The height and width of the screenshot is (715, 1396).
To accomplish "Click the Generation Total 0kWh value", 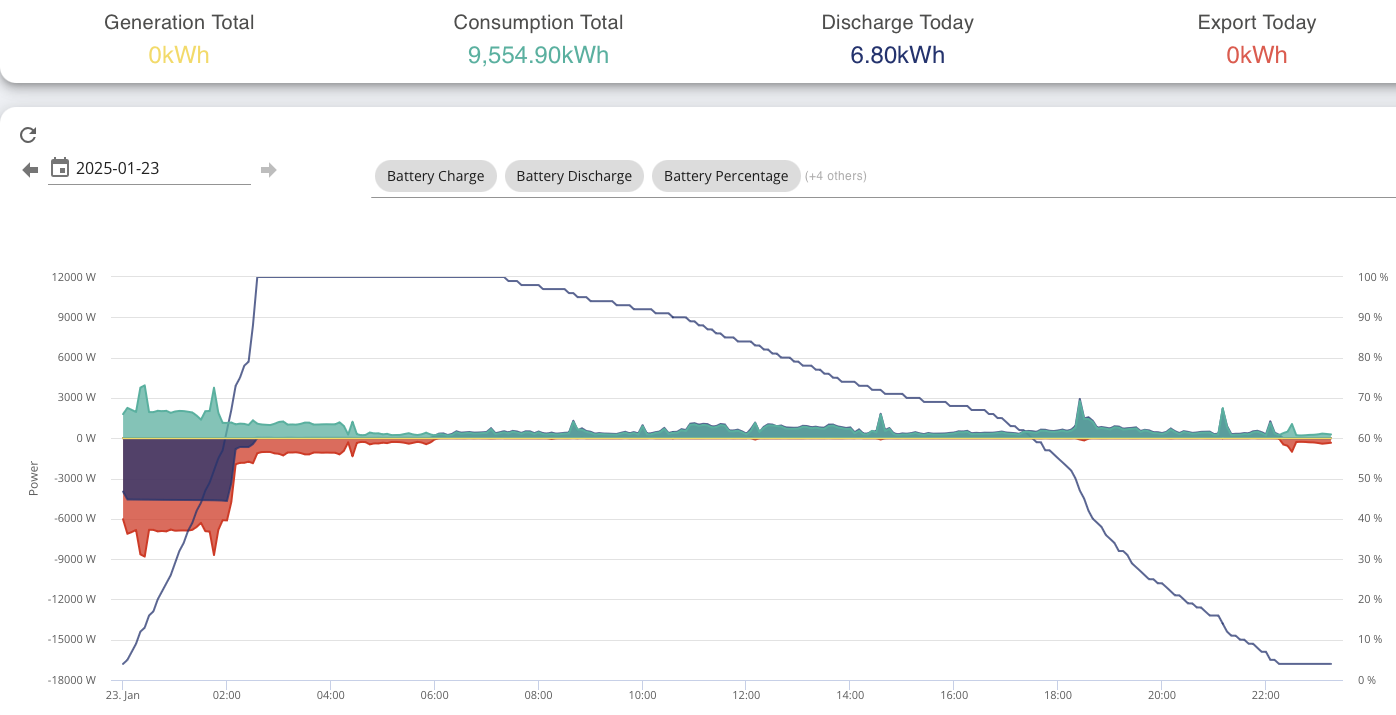I will click(179, 55).
